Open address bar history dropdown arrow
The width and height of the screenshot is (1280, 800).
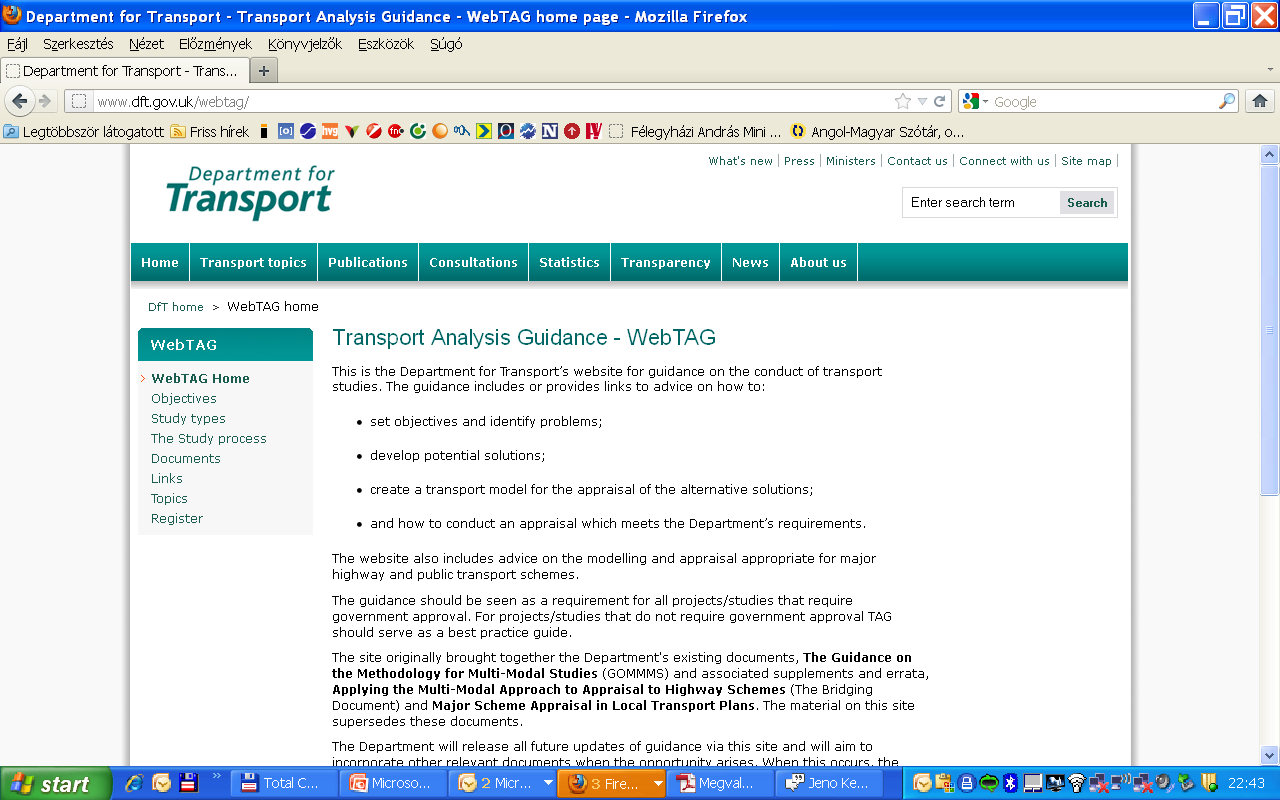(x=922, y=101)
